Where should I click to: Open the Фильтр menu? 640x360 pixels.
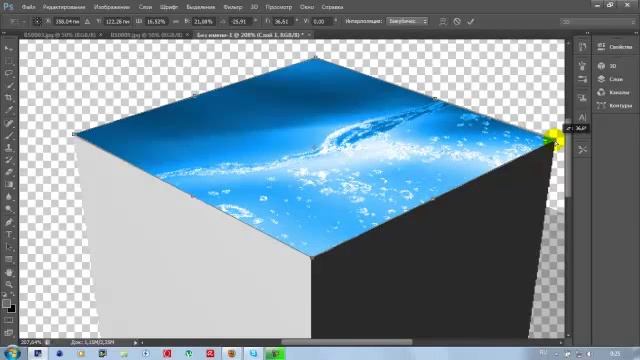click(x=233, y=7)
